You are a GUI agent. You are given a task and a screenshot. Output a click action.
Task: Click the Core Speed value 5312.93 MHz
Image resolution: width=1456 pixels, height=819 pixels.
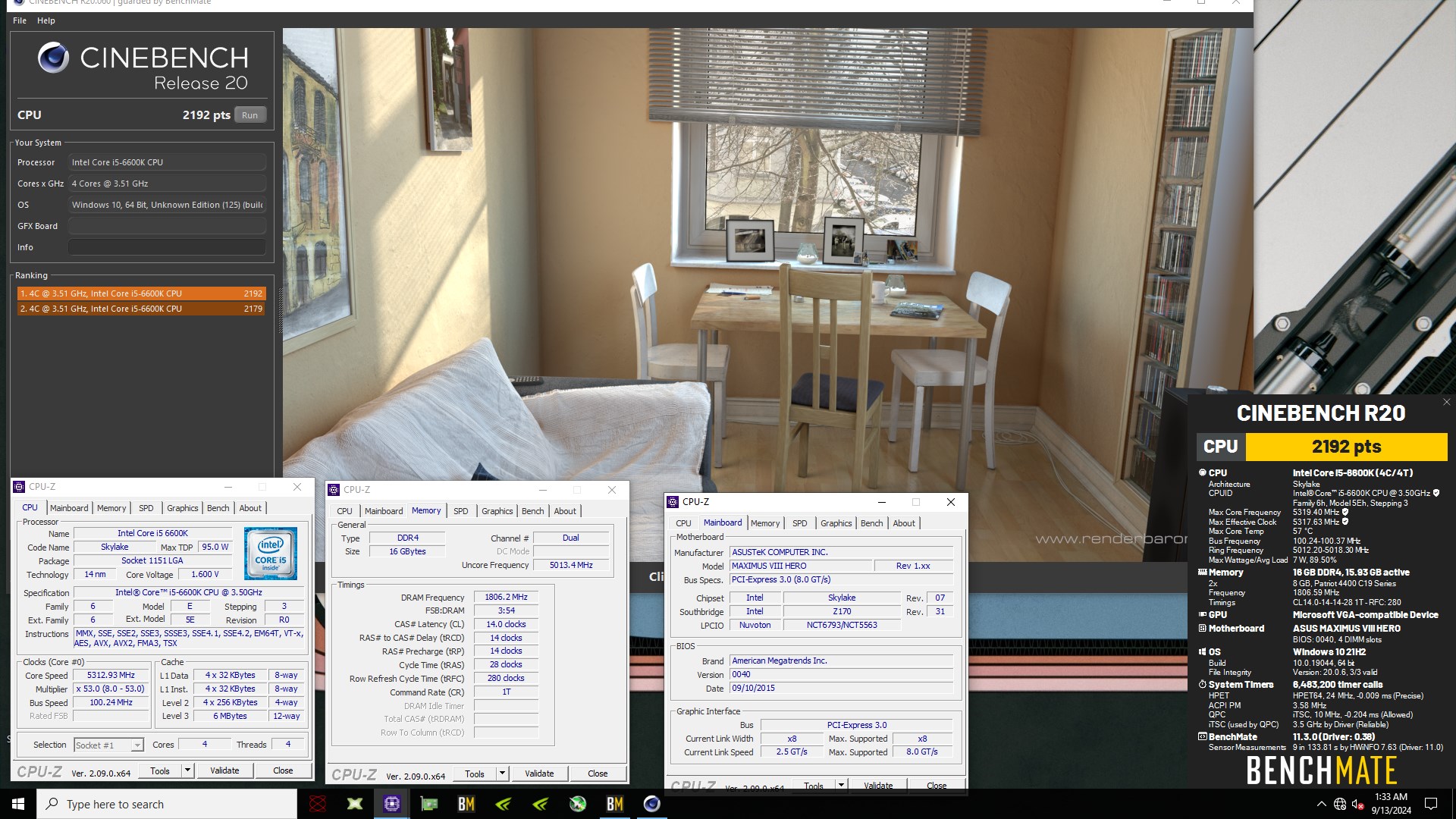[x=111, y=675]
